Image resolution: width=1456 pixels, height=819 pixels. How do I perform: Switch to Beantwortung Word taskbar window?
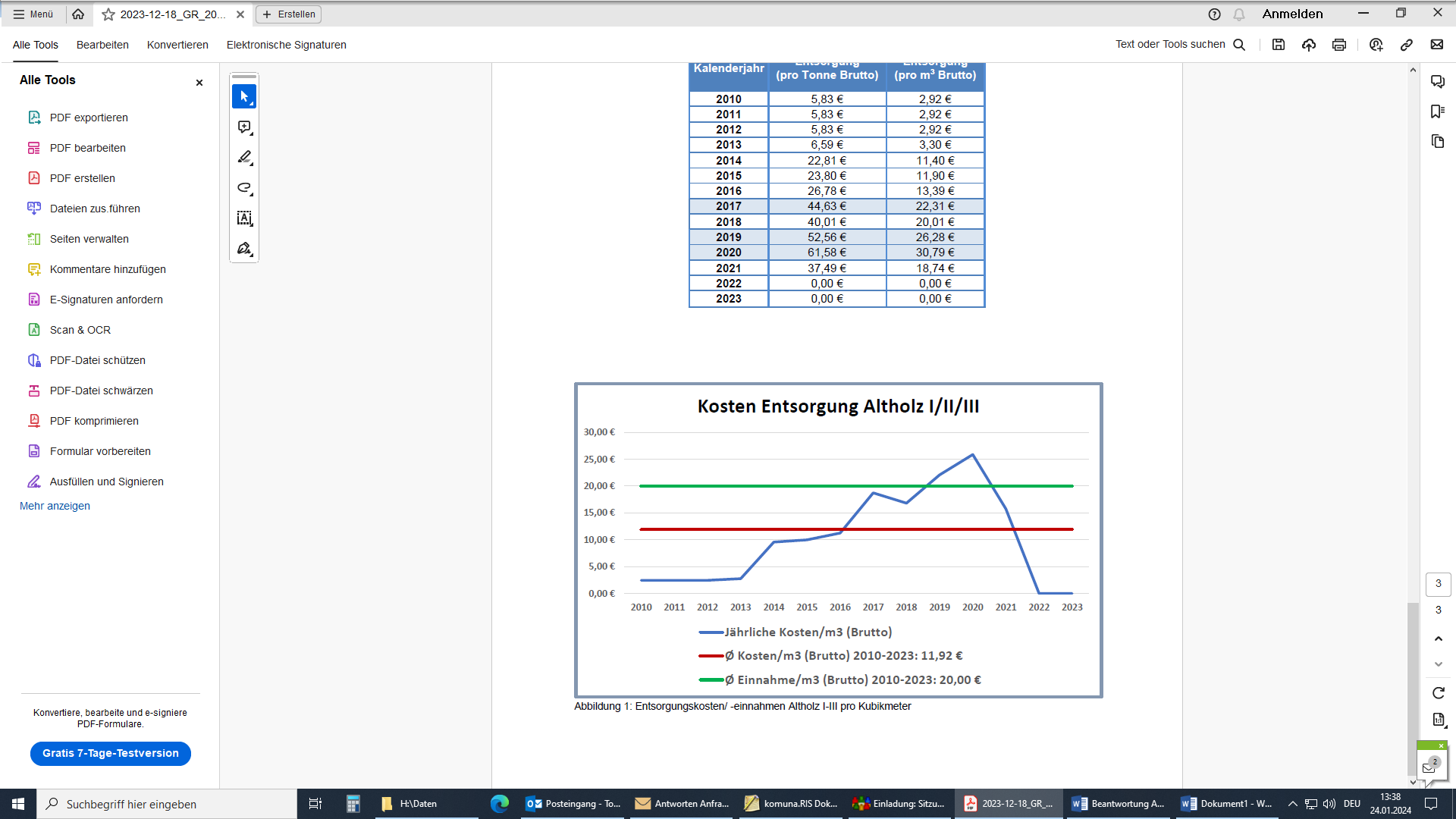click(x=1119, y=804)
